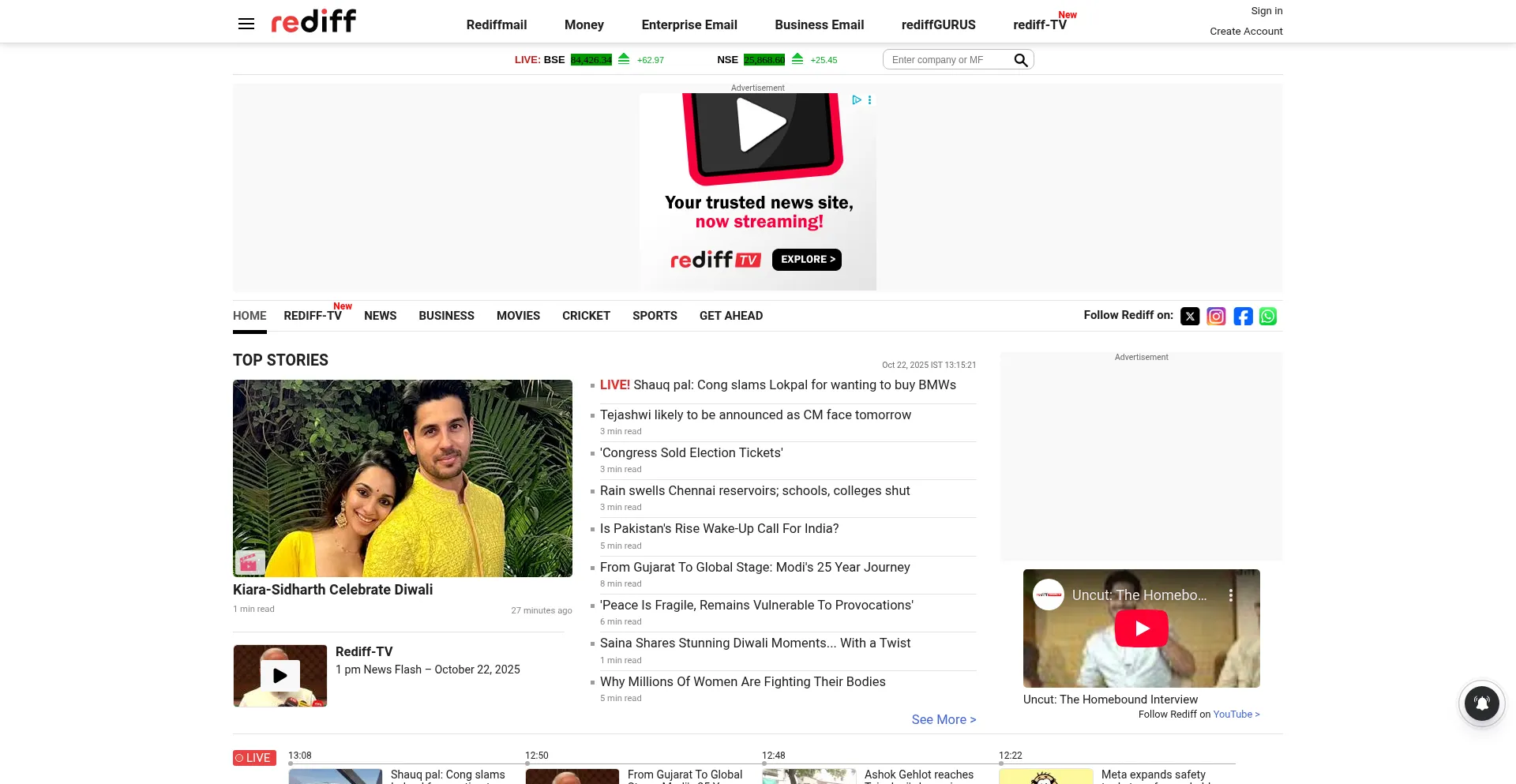Open Rediff's X (Twitter) page icon
The image size is (1516, 784).
[1190, 317]
